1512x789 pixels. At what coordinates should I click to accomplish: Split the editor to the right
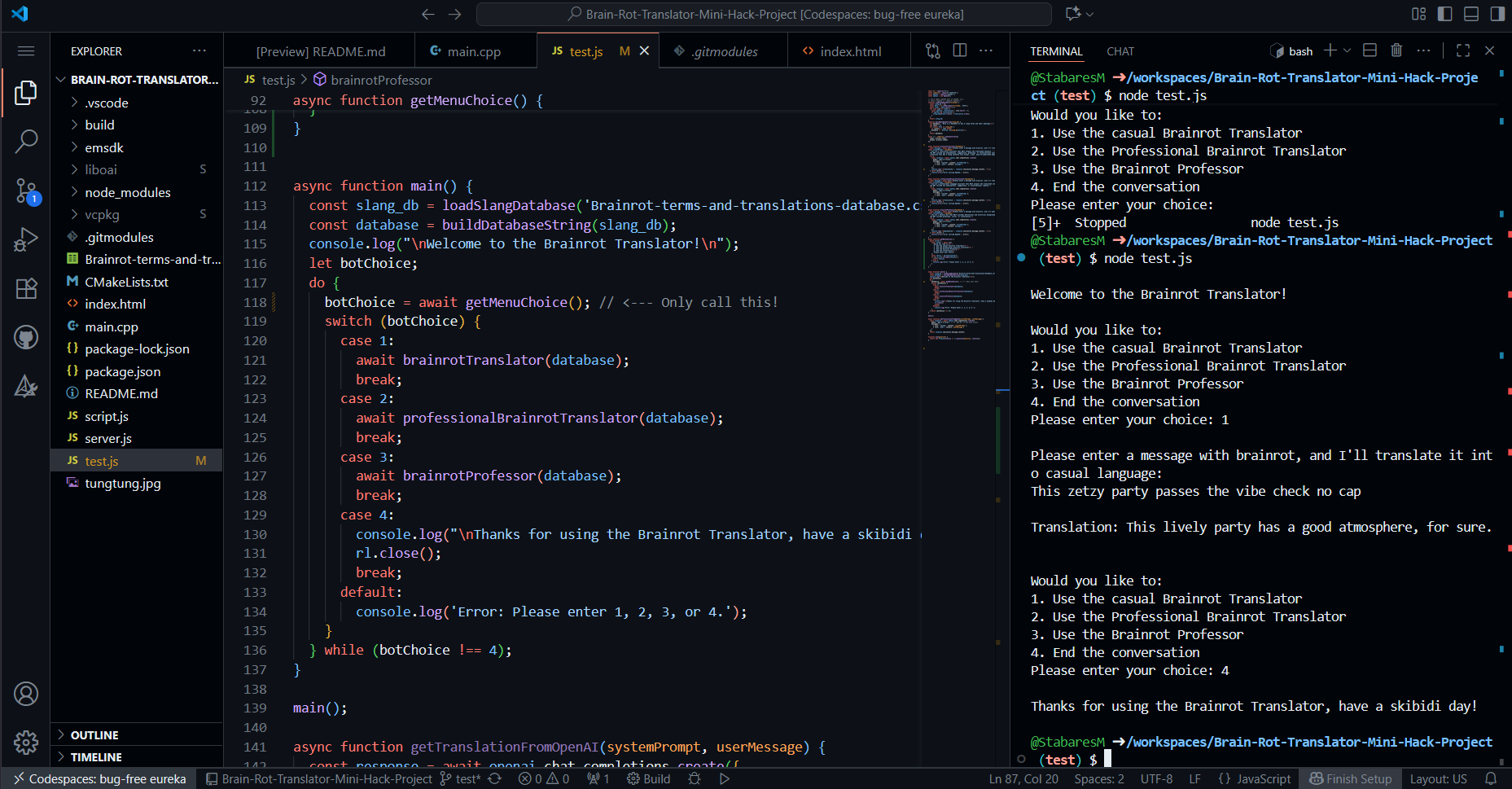[960, 50]
